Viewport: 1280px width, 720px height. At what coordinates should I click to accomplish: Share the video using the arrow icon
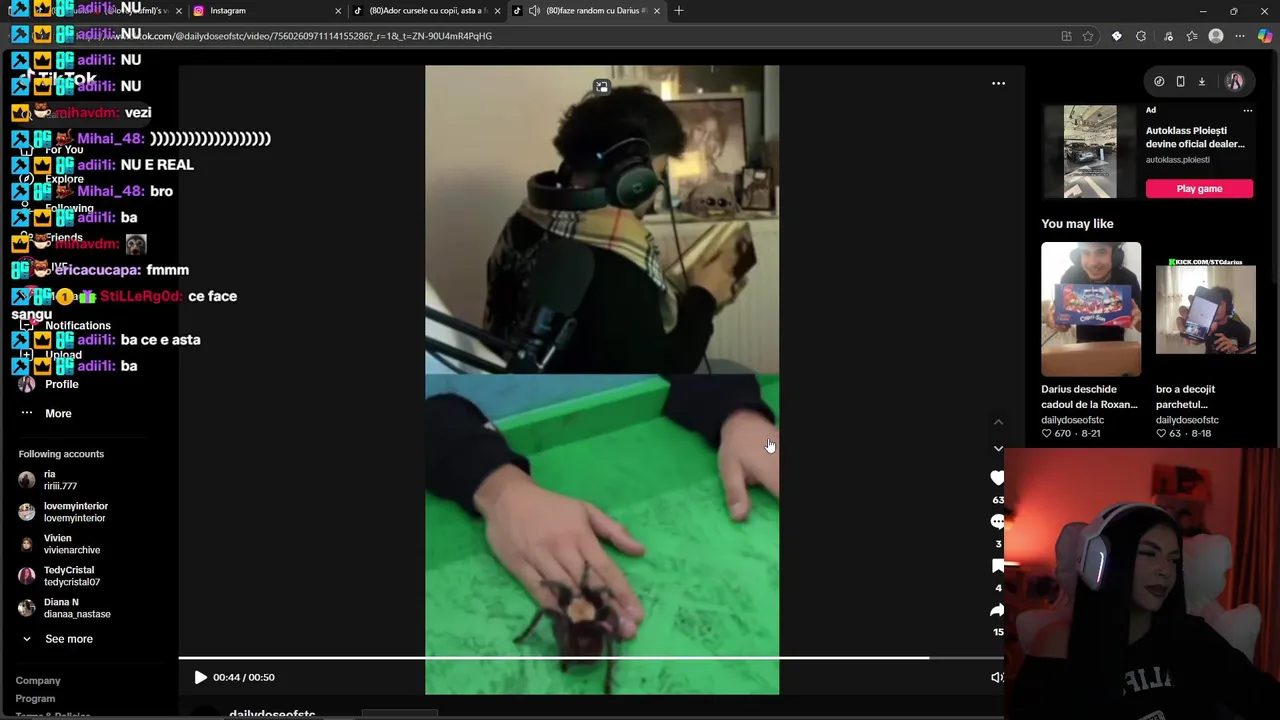coord(997,610)
